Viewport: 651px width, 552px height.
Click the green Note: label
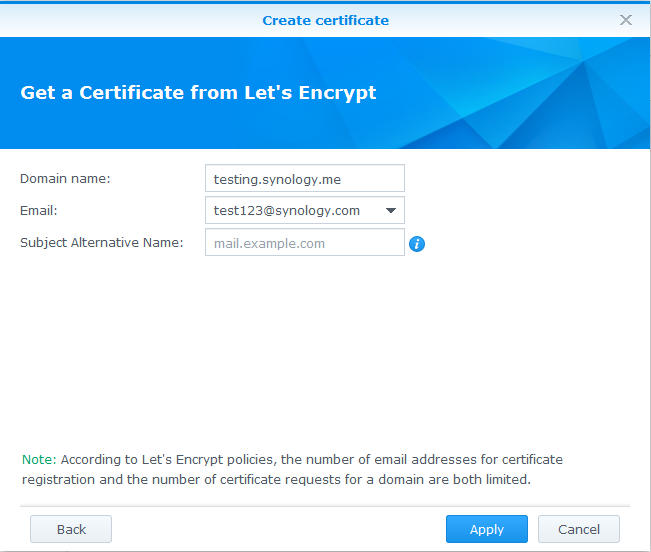(39, 460)
